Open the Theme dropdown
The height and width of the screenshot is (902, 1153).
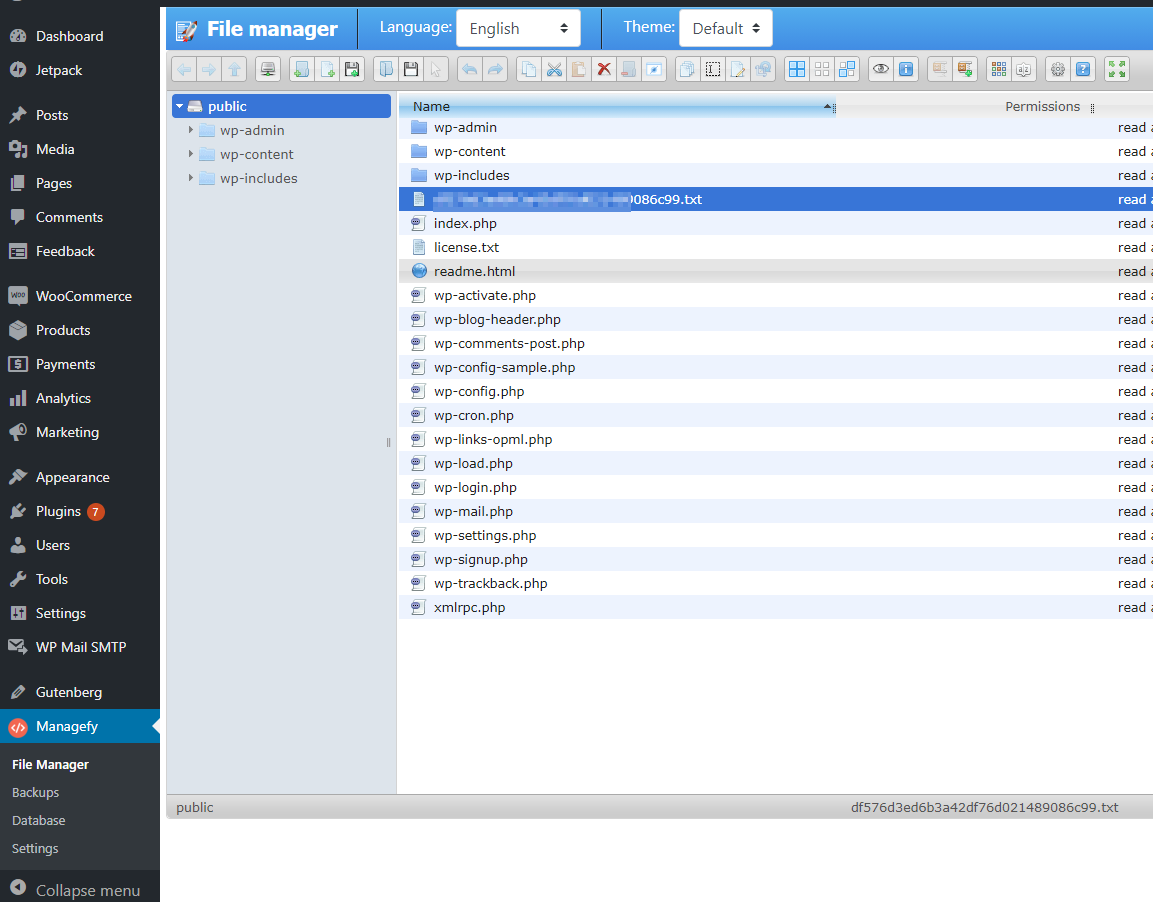(726, 28)
